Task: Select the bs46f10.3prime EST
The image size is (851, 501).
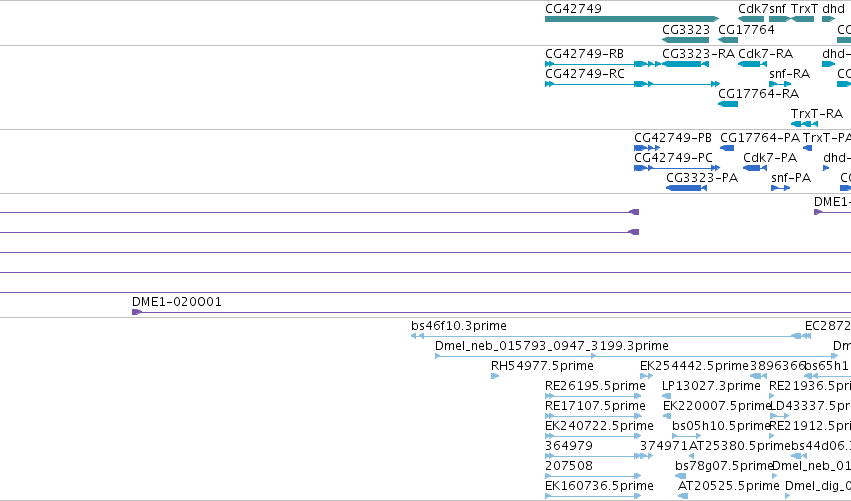Action: pos(611,336)
